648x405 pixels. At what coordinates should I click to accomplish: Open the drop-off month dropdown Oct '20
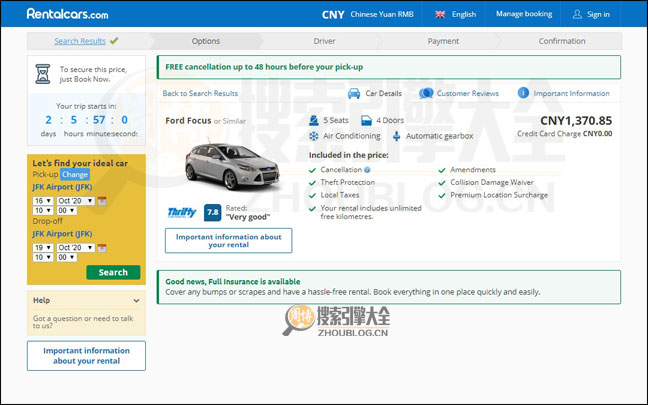pos(76,248)
